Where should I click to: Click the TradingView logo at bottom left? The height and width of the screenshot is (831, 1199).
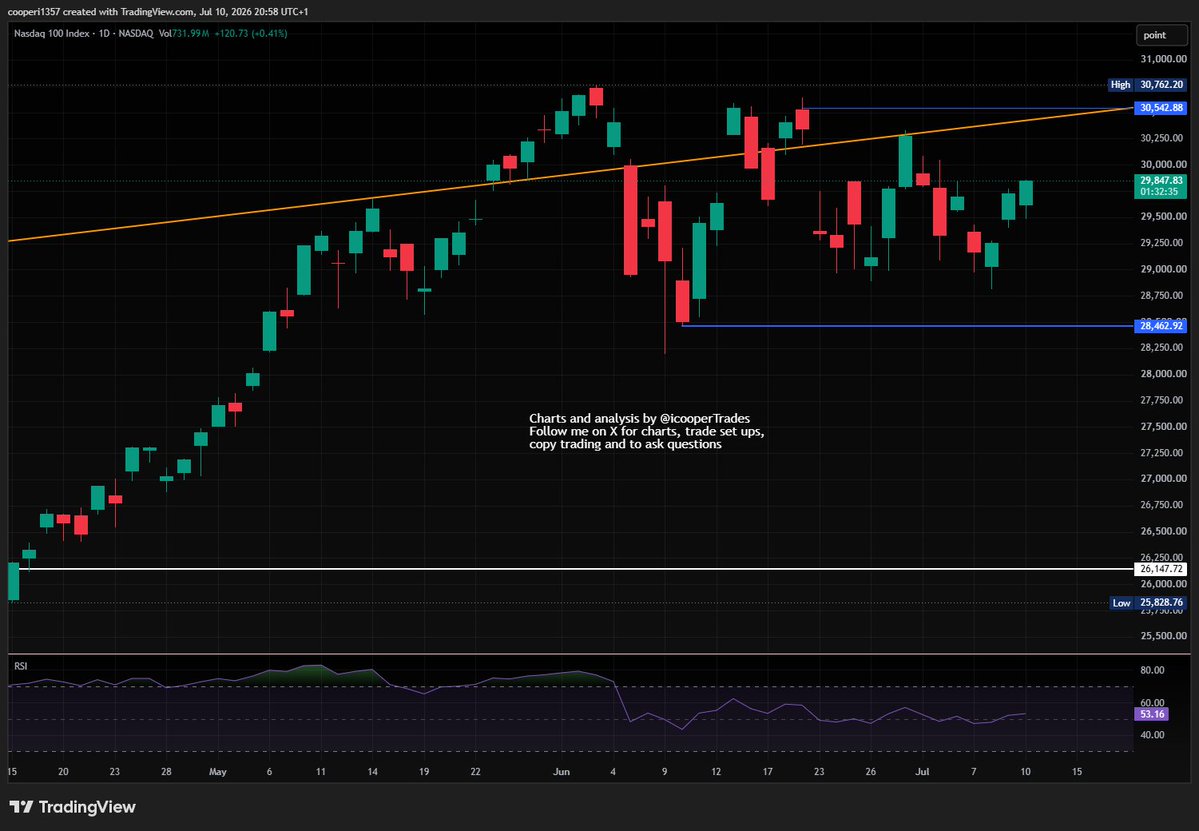point(73,807)
